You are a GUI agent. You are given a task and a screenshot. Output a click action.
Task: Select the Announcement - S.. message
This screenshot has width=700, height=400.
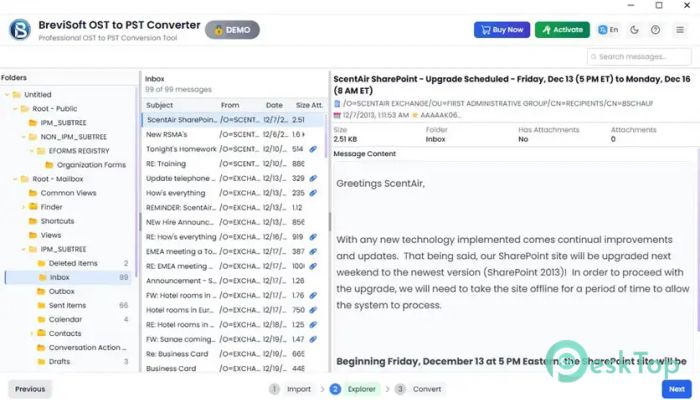pos(233,281)
